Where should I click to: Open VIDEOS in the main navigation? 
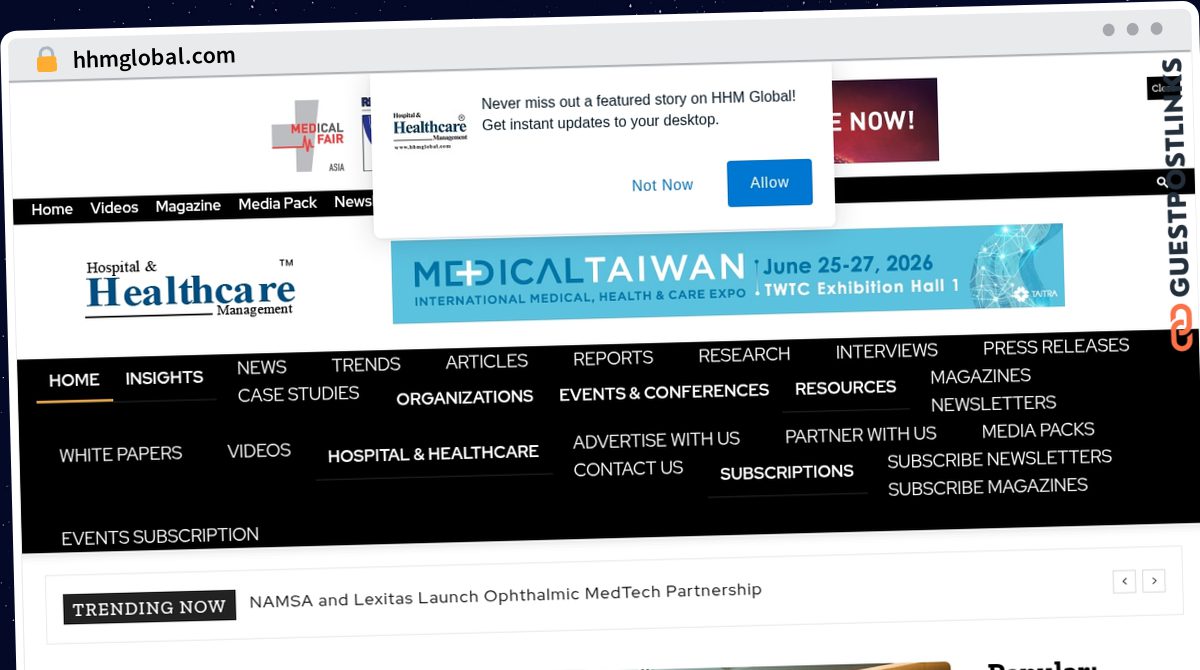(x=259, y=451)
